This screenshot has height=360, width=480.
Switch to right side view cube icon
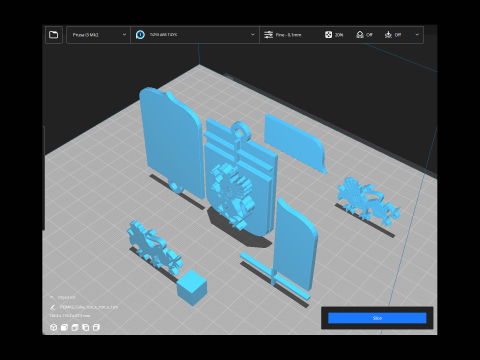pyautogui.click(x=96, y=327)
